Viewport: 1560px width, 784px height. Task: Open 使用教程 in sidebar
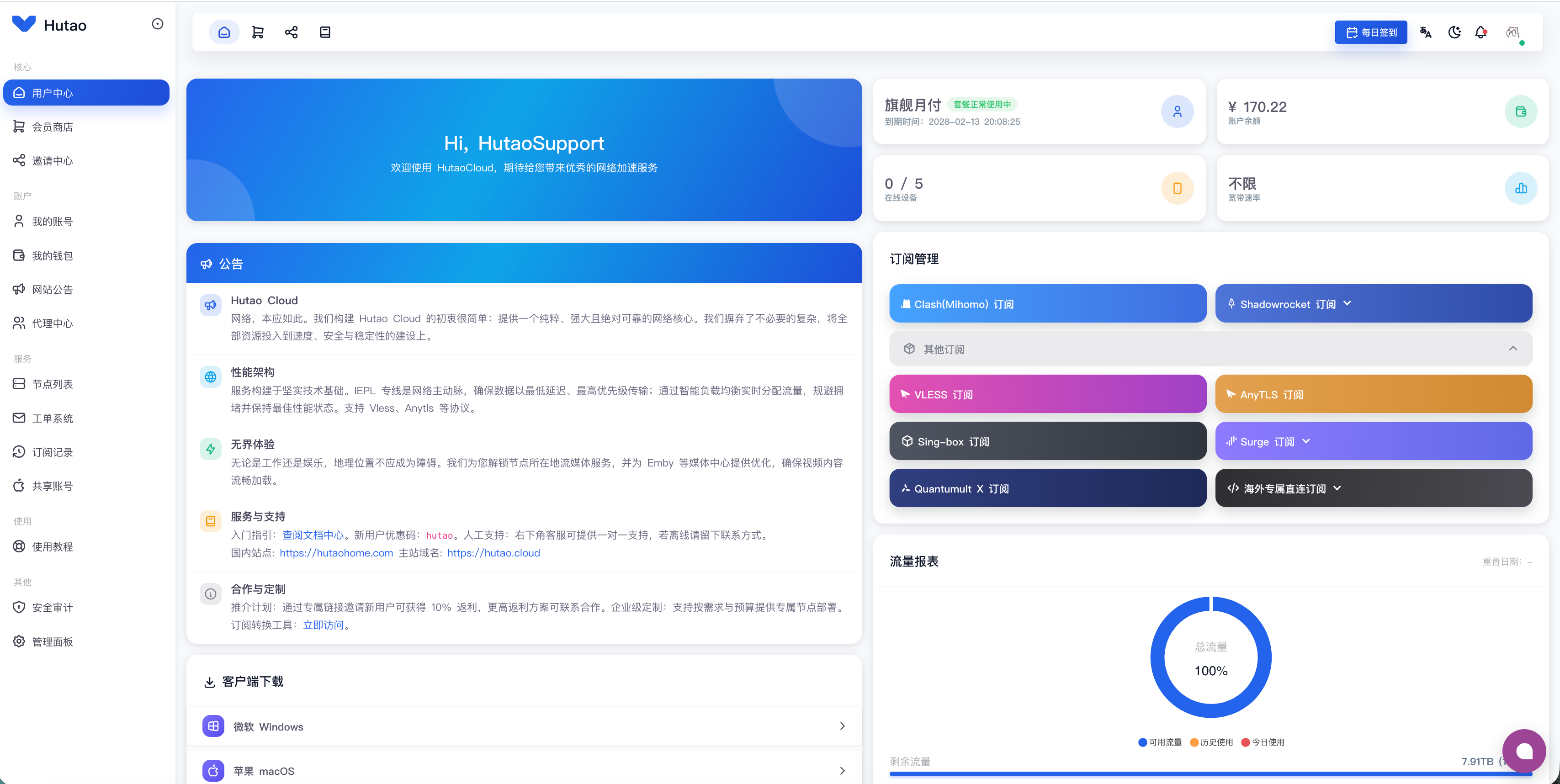pos(87,547)
